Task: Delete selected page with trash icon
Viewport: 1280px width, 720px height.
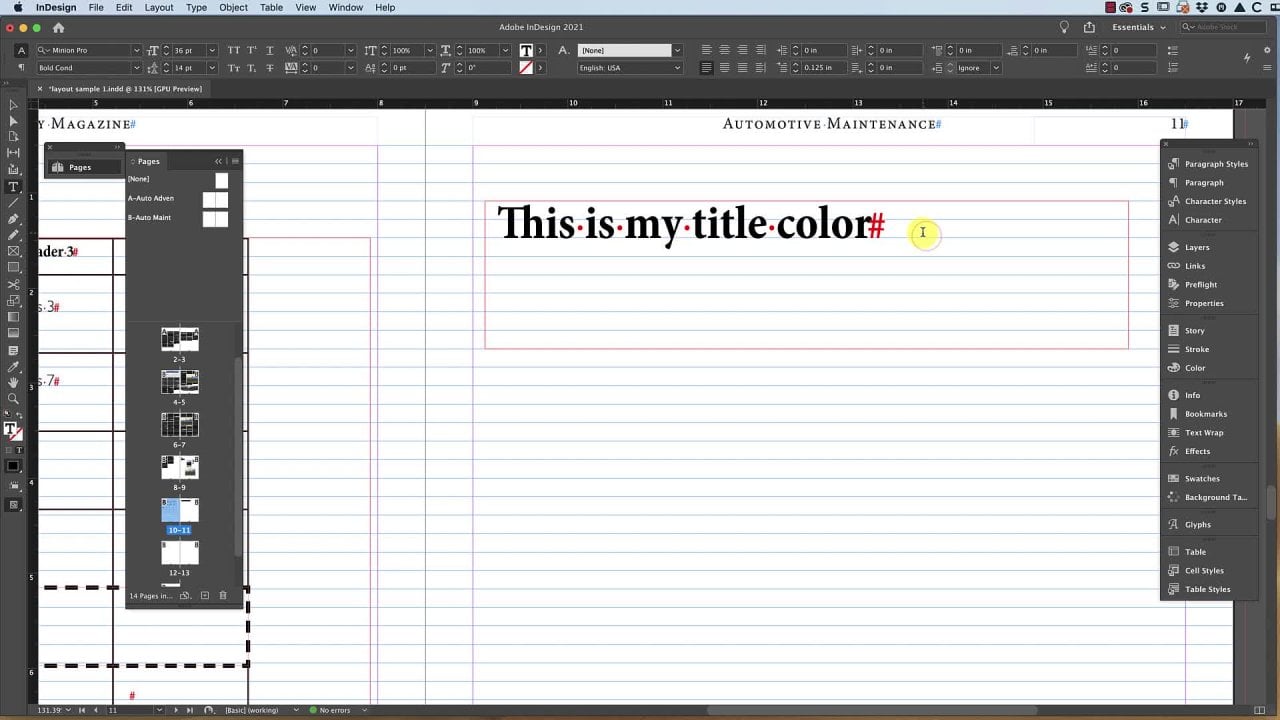Action: pos(223,596)
